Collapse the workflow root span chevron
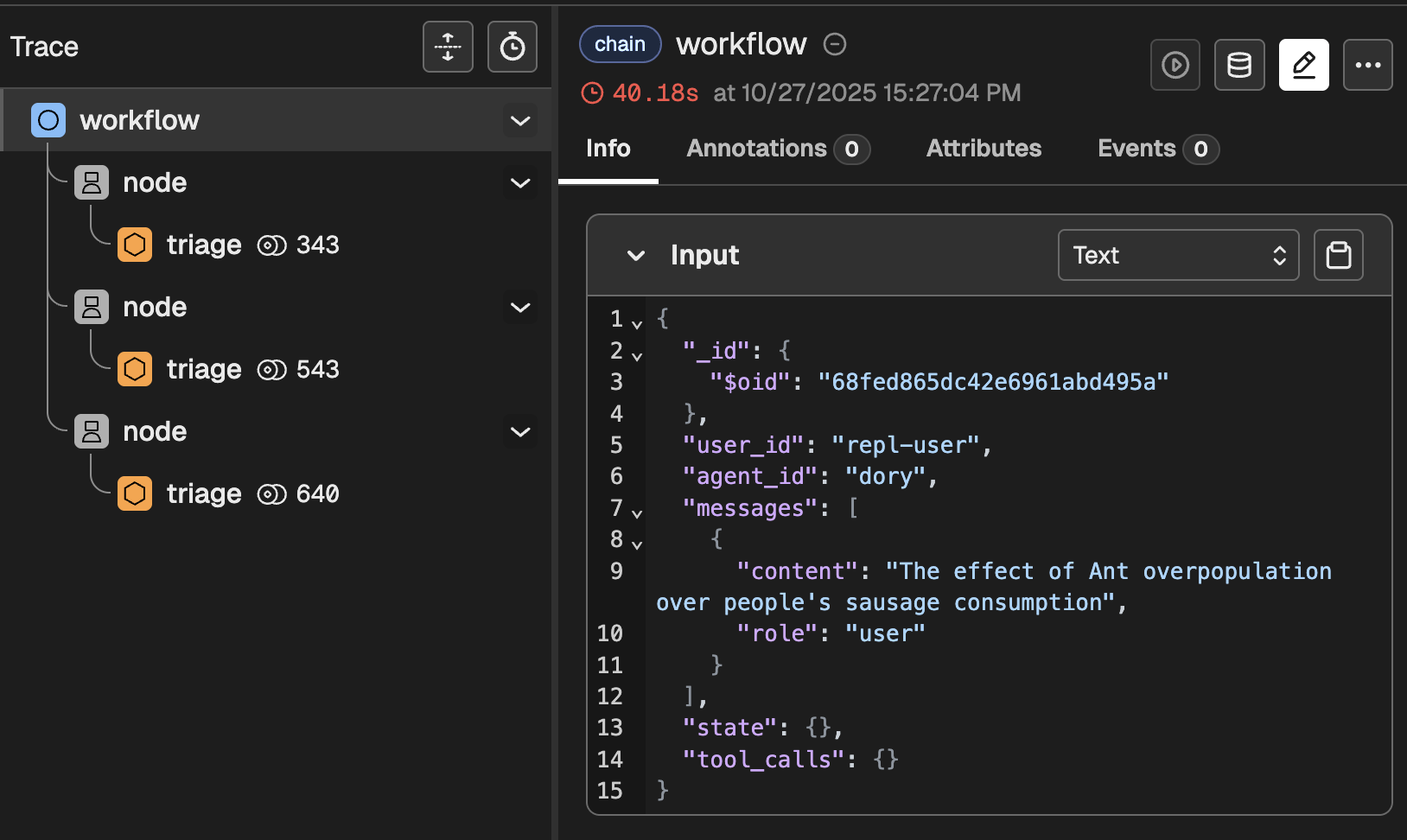Viewport: 1407px width, 840px height. 520,120
